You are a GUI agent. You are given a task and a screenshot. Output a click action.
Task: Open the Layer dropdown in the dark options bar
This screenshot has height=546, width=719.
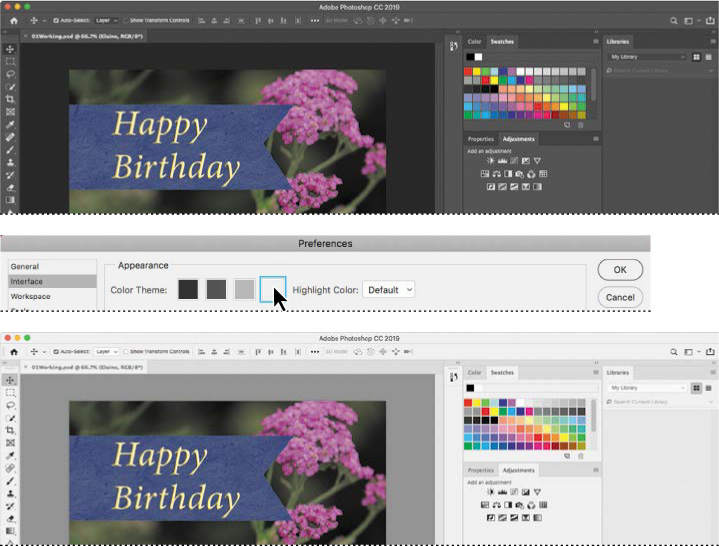coord(107,19)
